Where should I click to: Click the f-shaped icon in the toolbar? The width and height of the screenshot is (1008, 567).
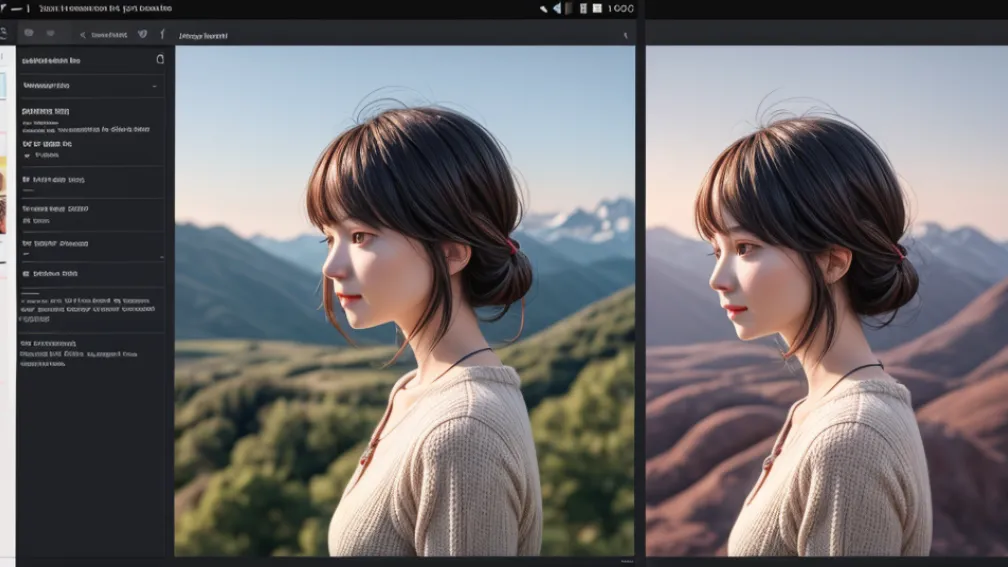click(162, 34)
